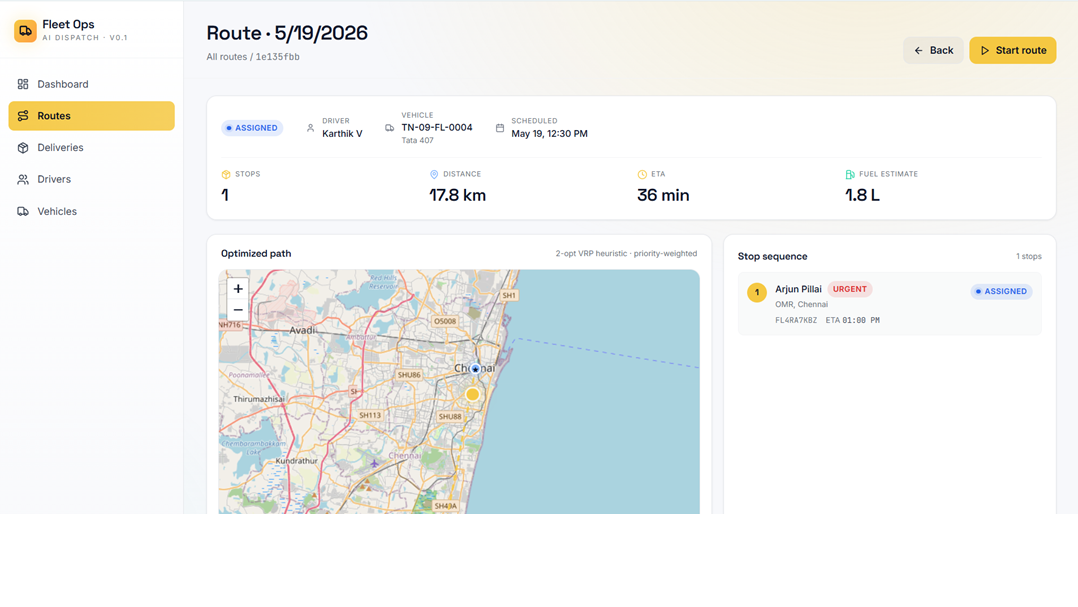Click the scheduled calendar icon

pos(500,128)
